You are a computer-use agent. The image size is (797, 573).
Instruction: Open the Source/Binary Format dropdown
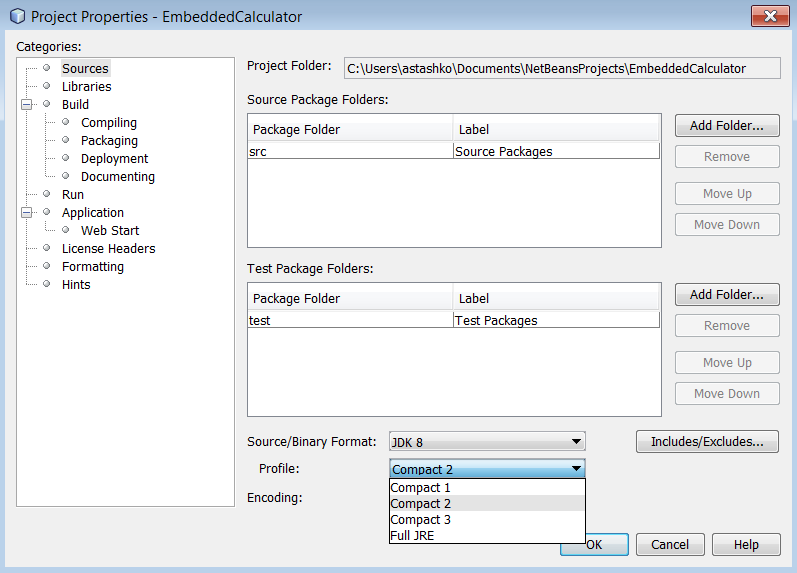pos(487,441)
